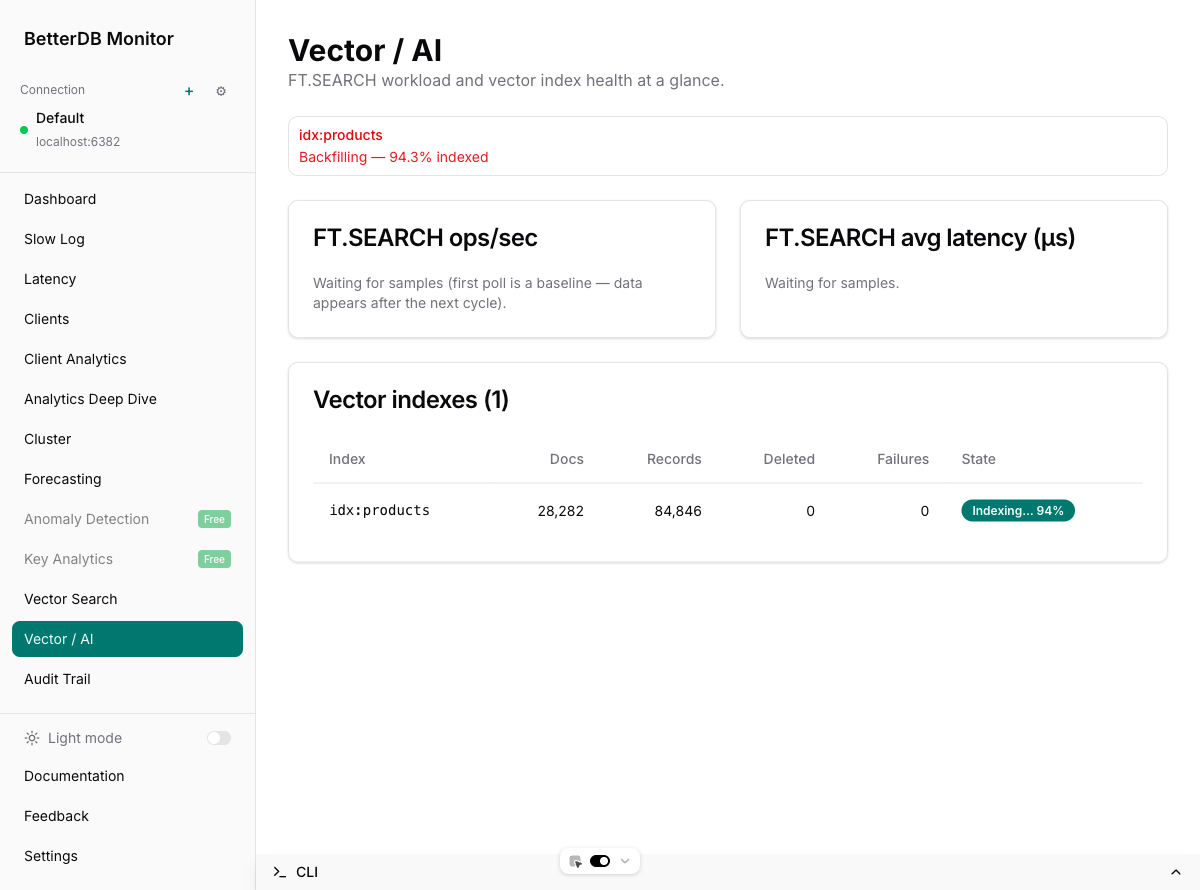Click Free badge next to Anomaly Detection
This screenshot has width=1200, height=890.
tap(214, 519)
